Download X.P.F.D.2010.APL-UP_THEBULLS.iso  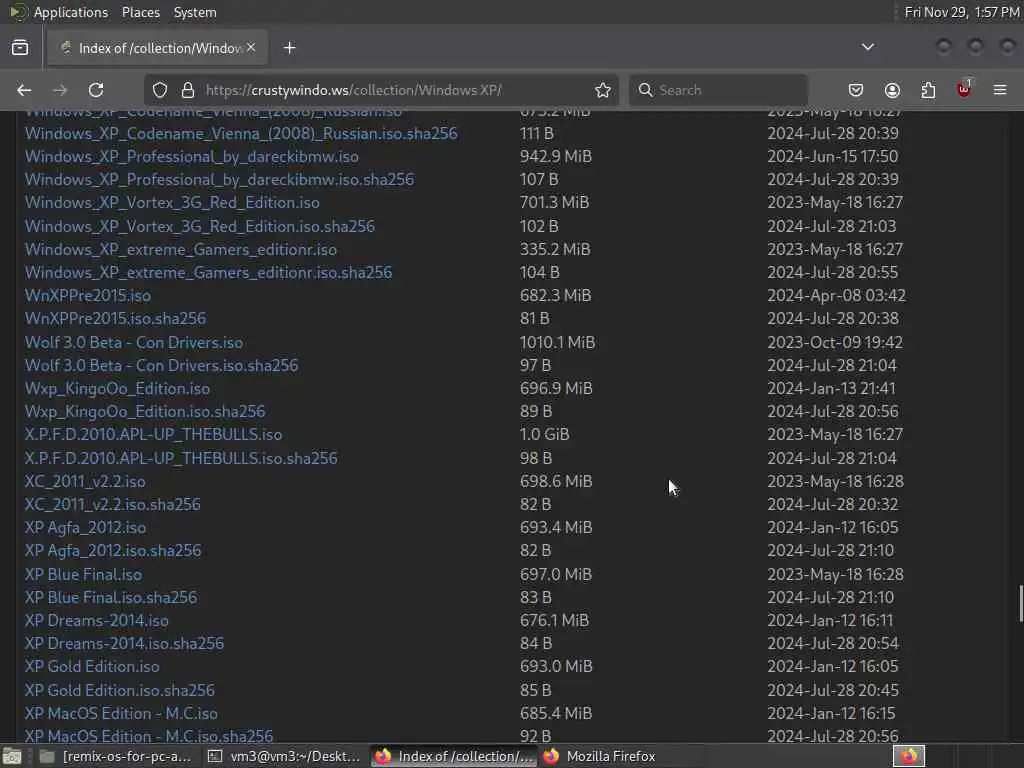tap(153, 434)
